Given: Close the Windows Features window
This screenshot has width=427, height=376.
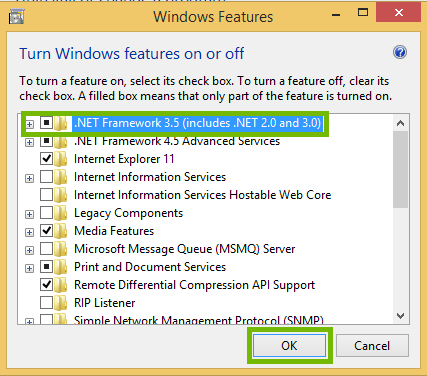Looking at the screenshot, I should (398, 13).
